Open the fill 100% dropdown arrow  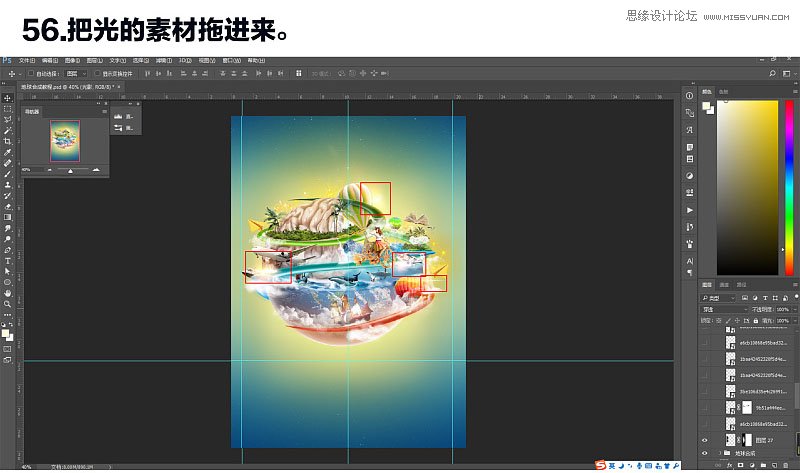click(x=794, y=320)
